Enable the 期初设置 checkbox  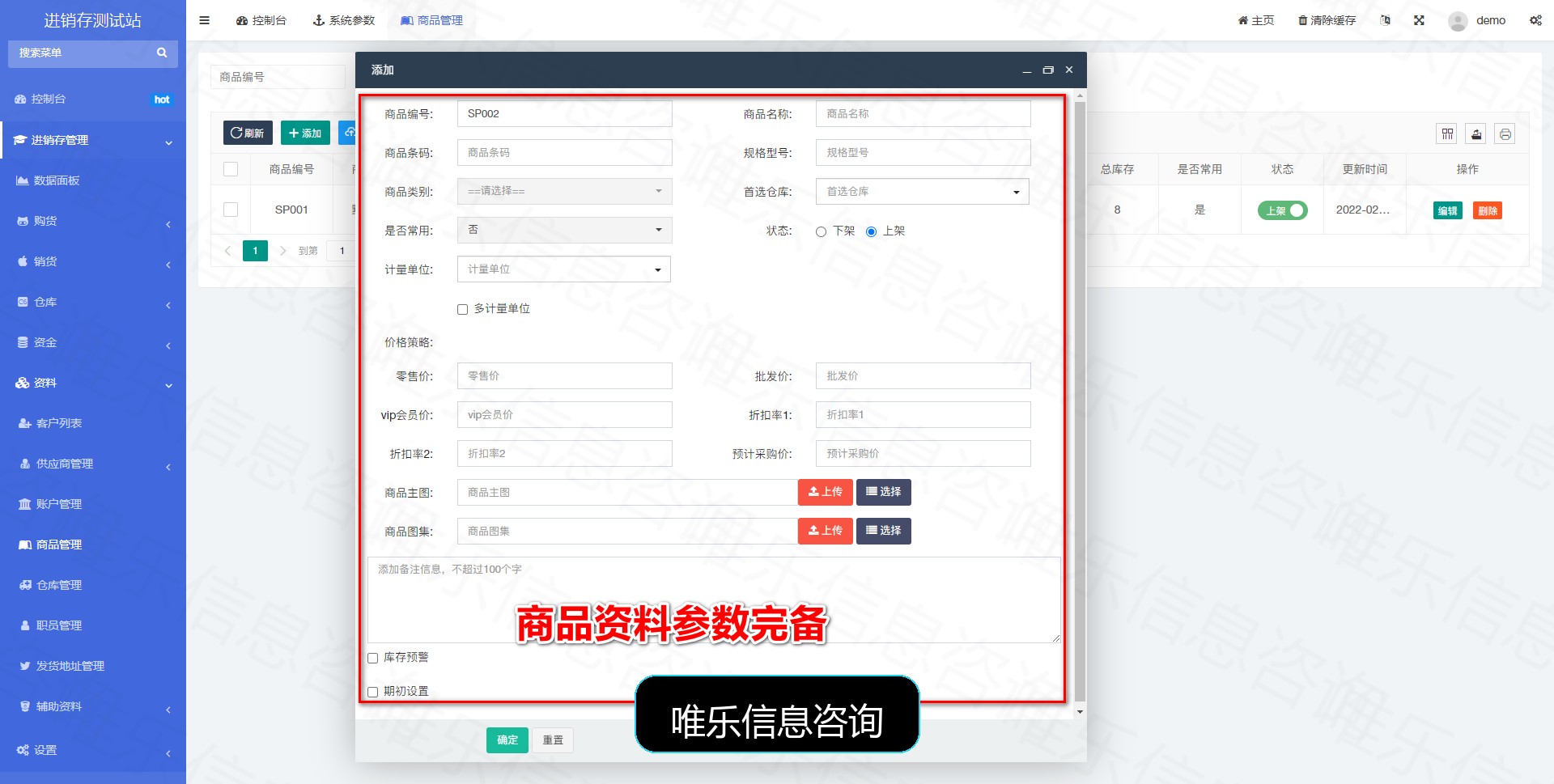tap(373, 692)
